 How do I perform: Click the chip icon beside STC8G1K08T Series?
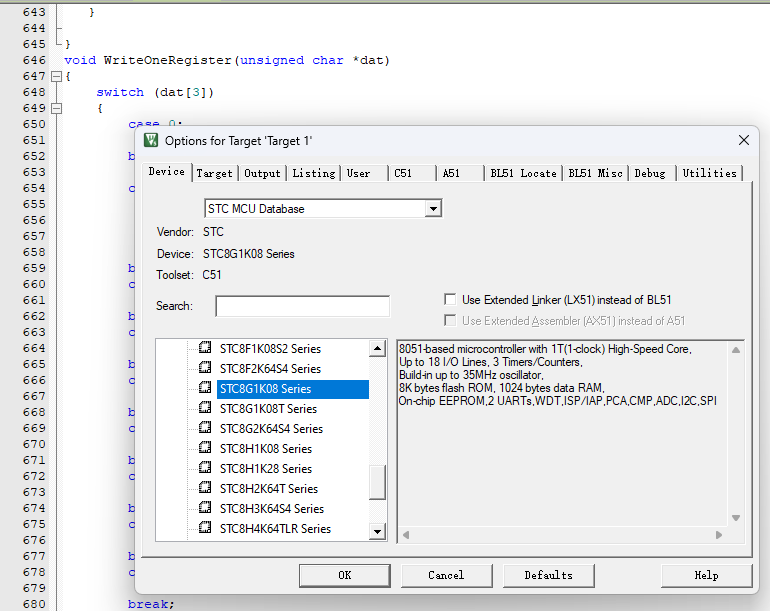(x=205, y=408)
